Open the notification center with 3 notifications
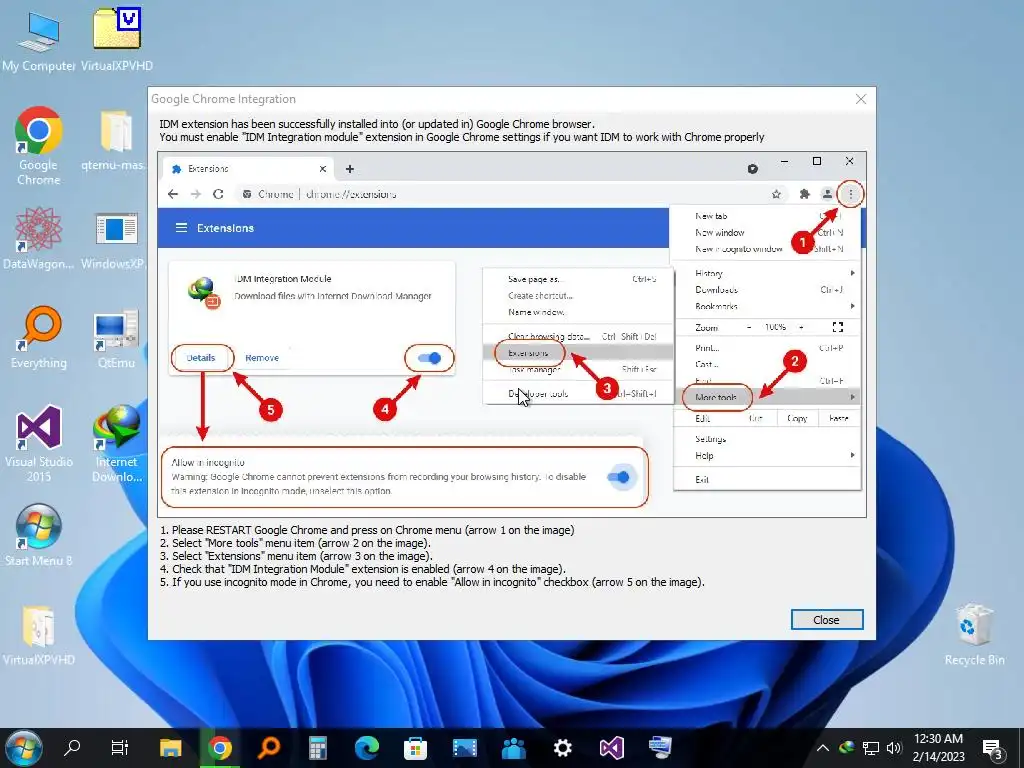Screen dimensions: 1024x768 click(x=993, y=749)
